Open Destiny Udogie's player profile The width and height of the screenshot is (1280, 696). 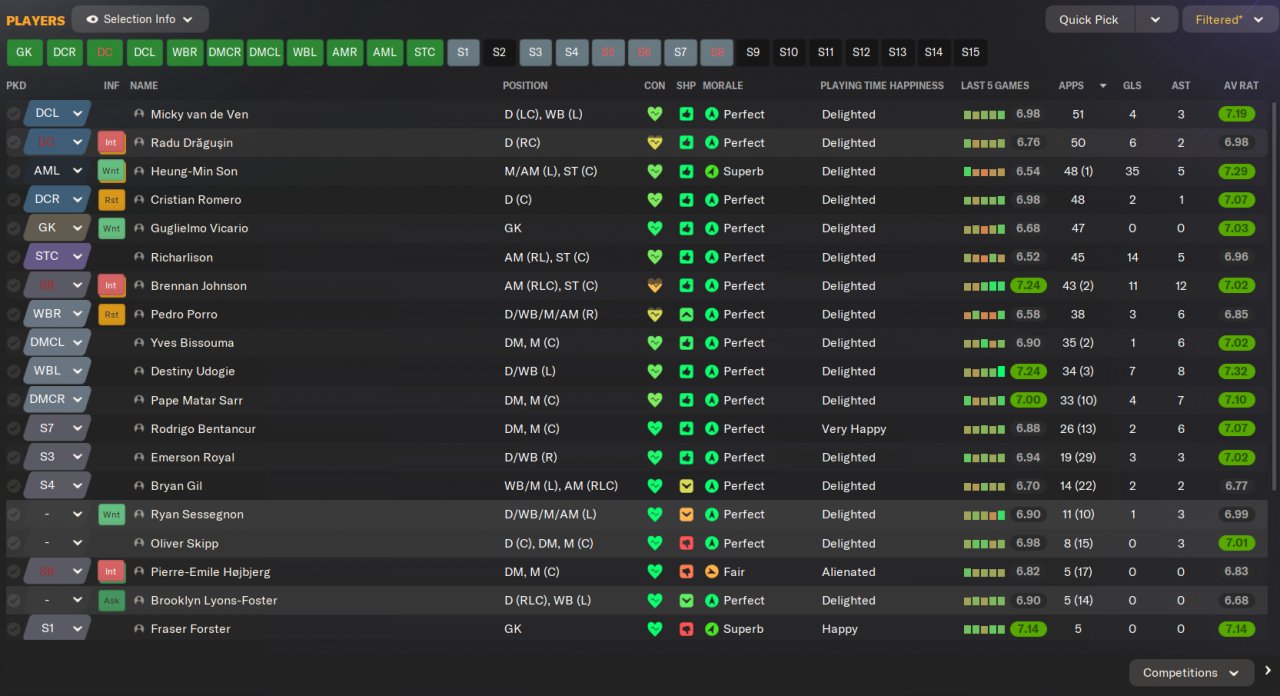(193, 371)
